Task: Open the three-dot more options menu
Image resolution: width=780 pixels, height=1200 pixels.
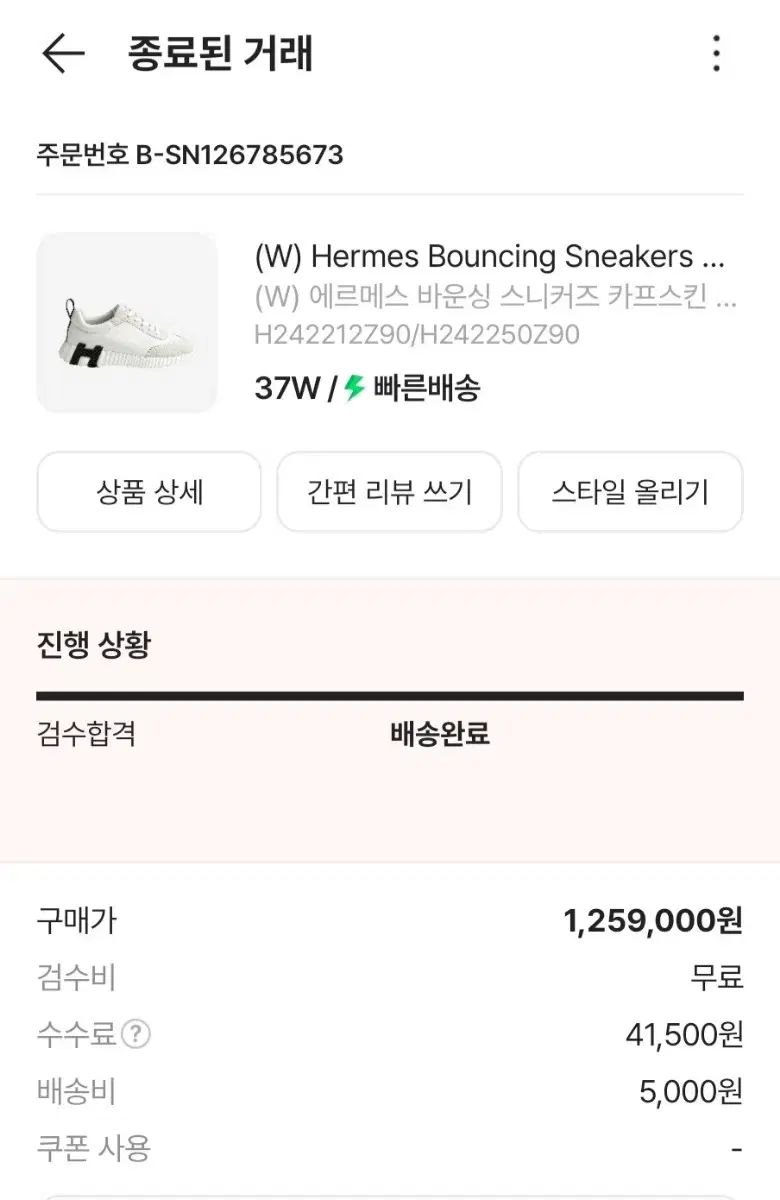Action: [x=716, y=54]
